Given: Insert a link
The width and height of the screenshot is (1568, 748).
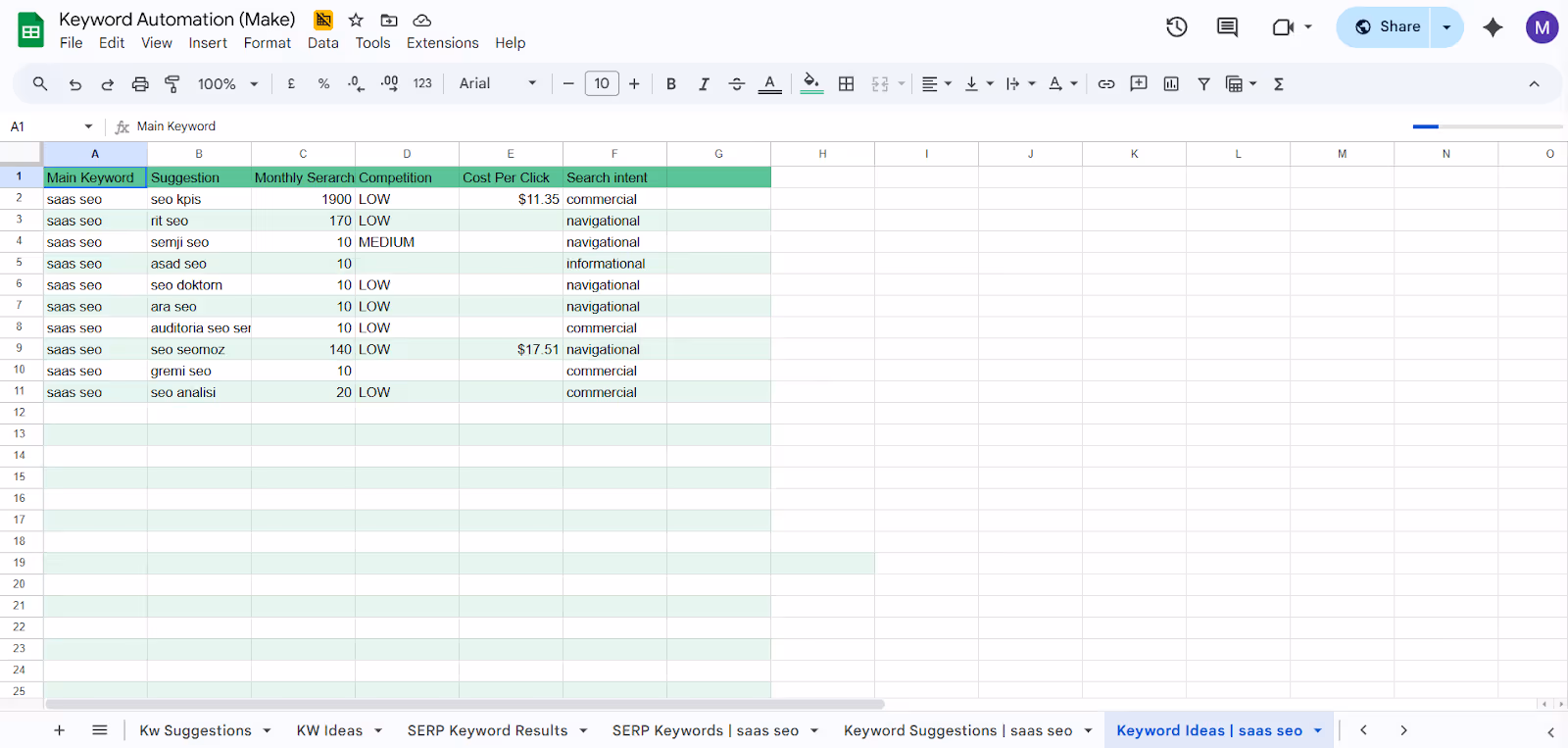Looking at the screenshot, I should (x=1106, y=84).
